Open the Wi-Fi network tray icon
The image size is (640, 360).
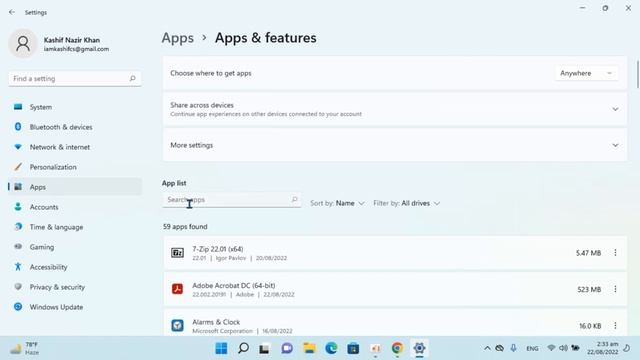click(x=551, y=348)
